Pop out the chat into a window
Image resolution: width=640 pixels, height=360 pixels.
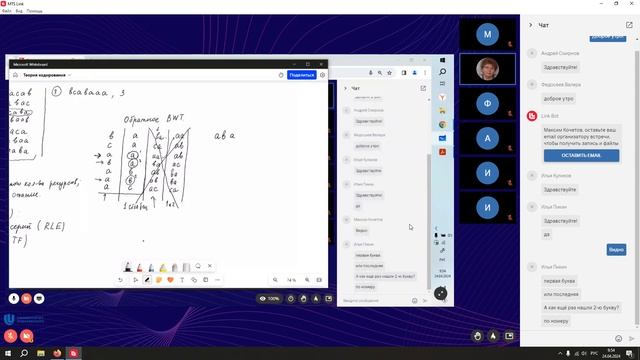629,25
